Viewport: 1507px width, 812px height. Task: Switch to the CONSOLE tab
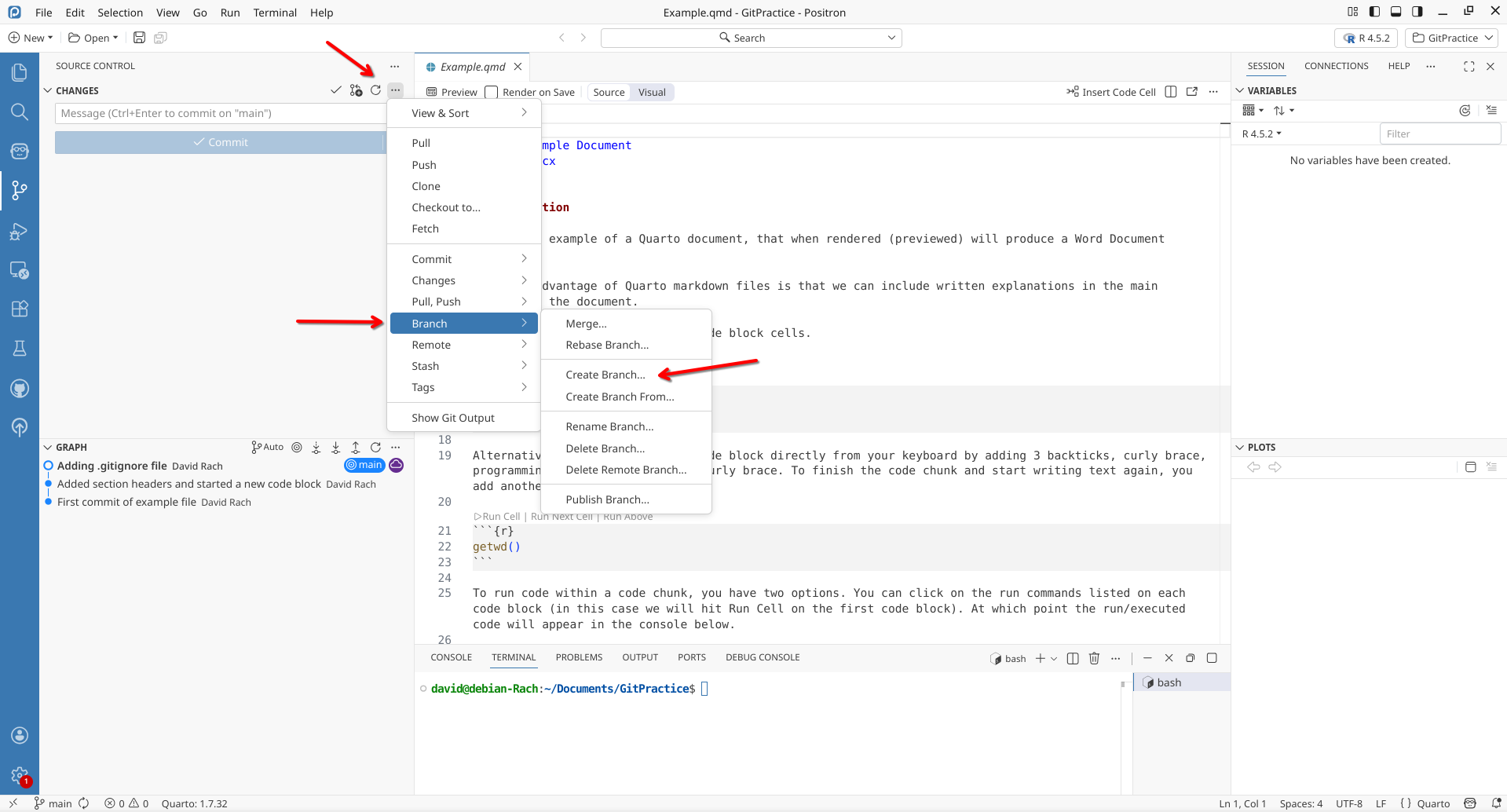[x=451, y=657]
